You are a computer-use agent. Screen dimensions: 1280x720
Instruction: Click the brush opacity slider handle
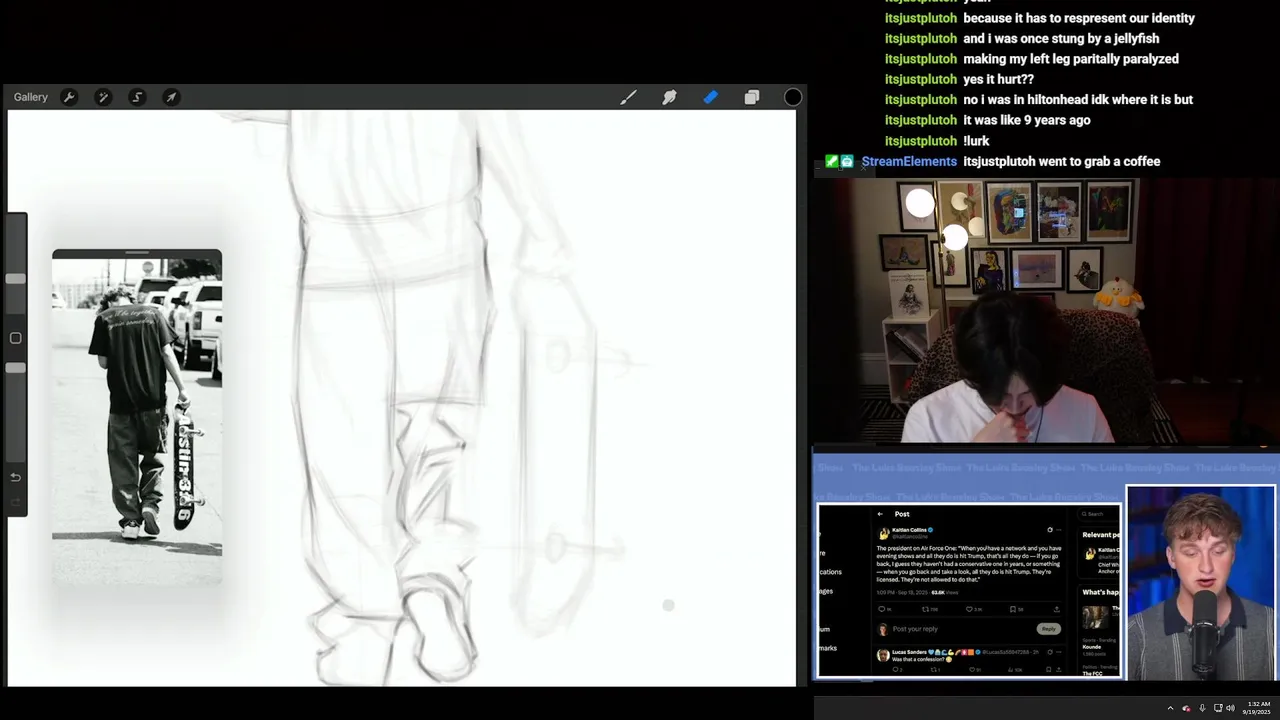coord(15,368)
